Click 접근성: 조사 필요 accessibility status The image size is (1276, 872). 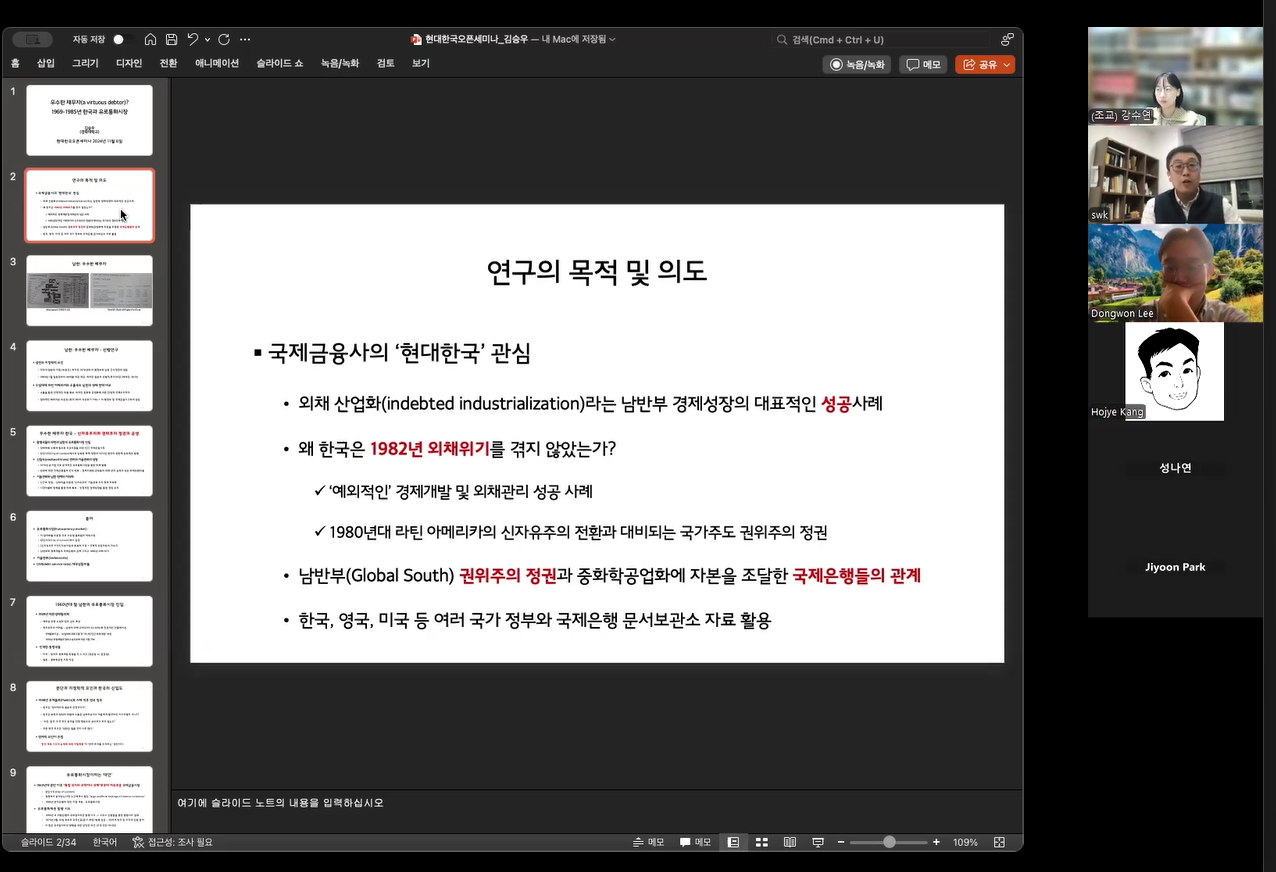click(x=172, y=842)
